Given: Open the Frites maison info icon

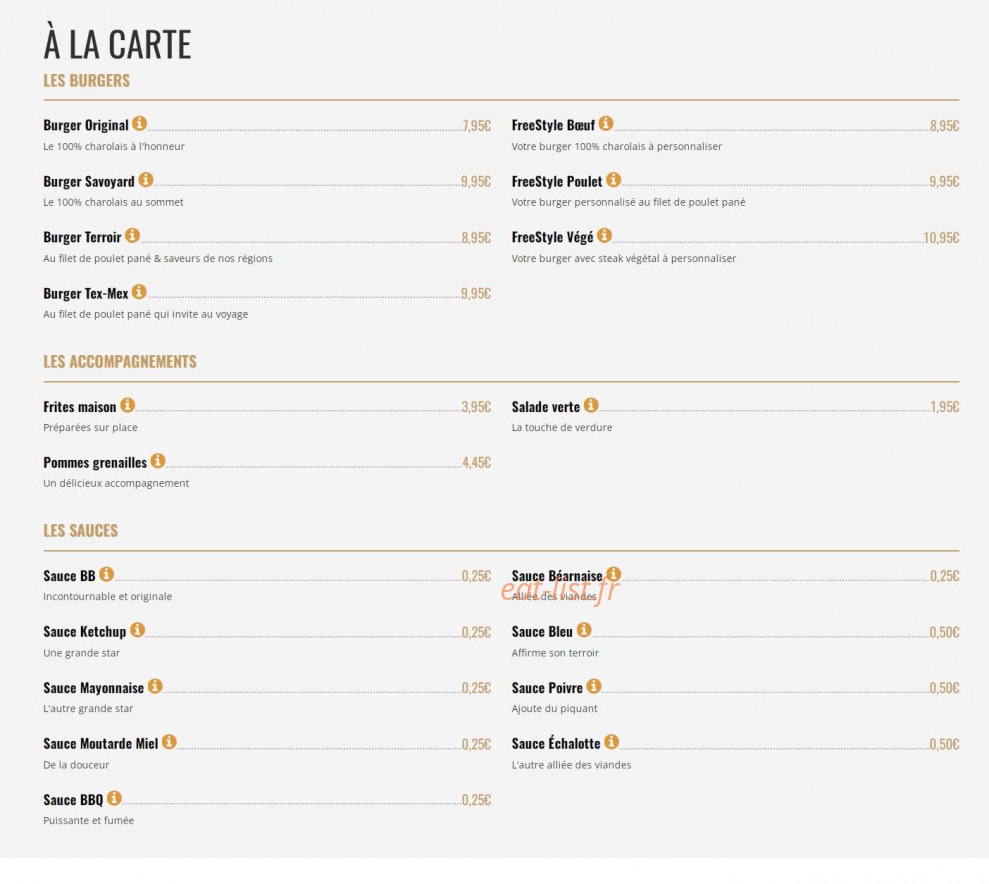Looking at the screenshot, I should point(127,405).
